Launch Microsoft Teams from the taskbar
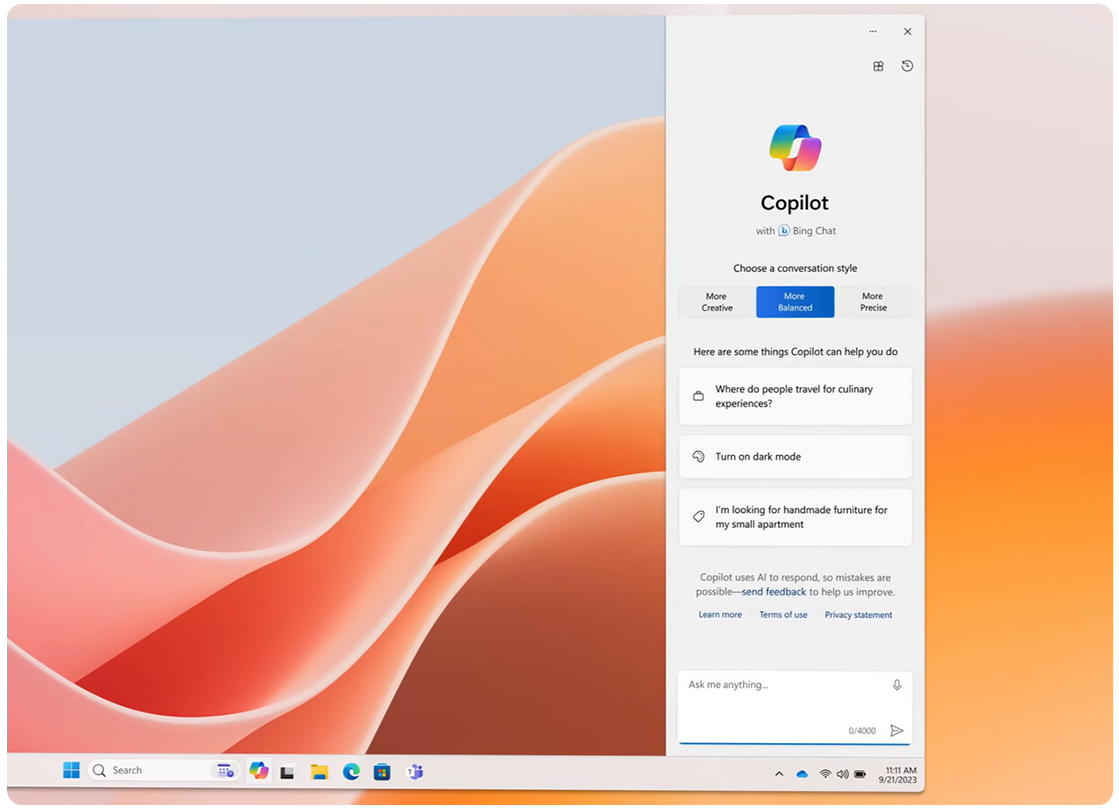Image resolution: width=1119 pixels, height=809 pixels. tap(414, 771)
